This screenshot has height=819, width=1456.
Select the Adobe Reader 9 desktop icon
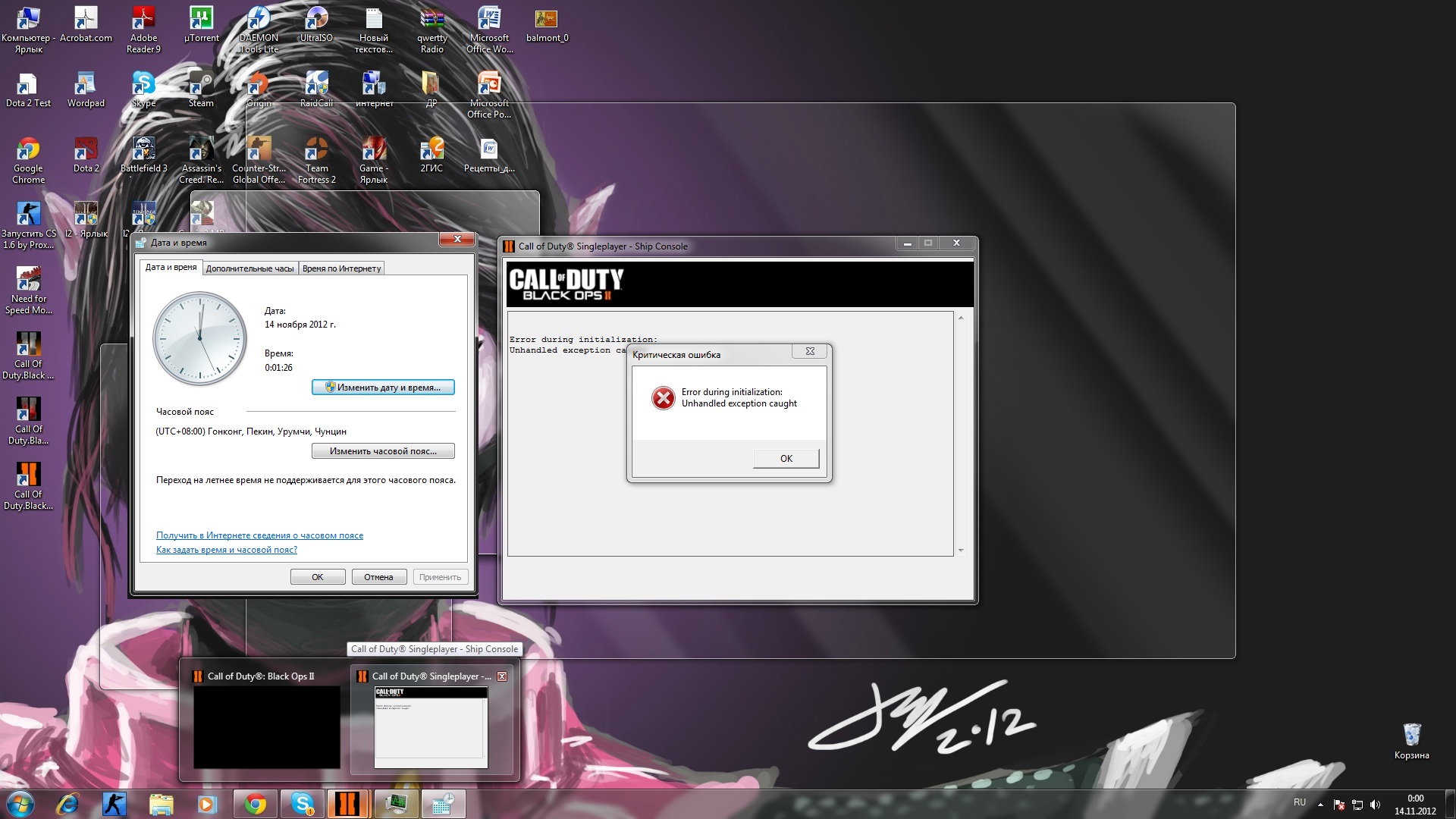(143, 30)
